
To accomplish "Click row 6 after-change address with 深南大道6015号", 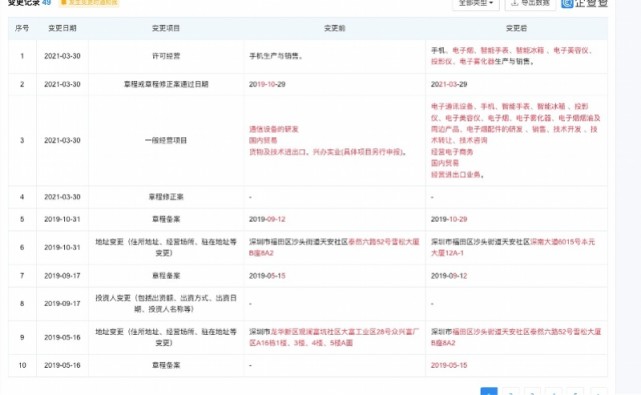I will 513,247.
